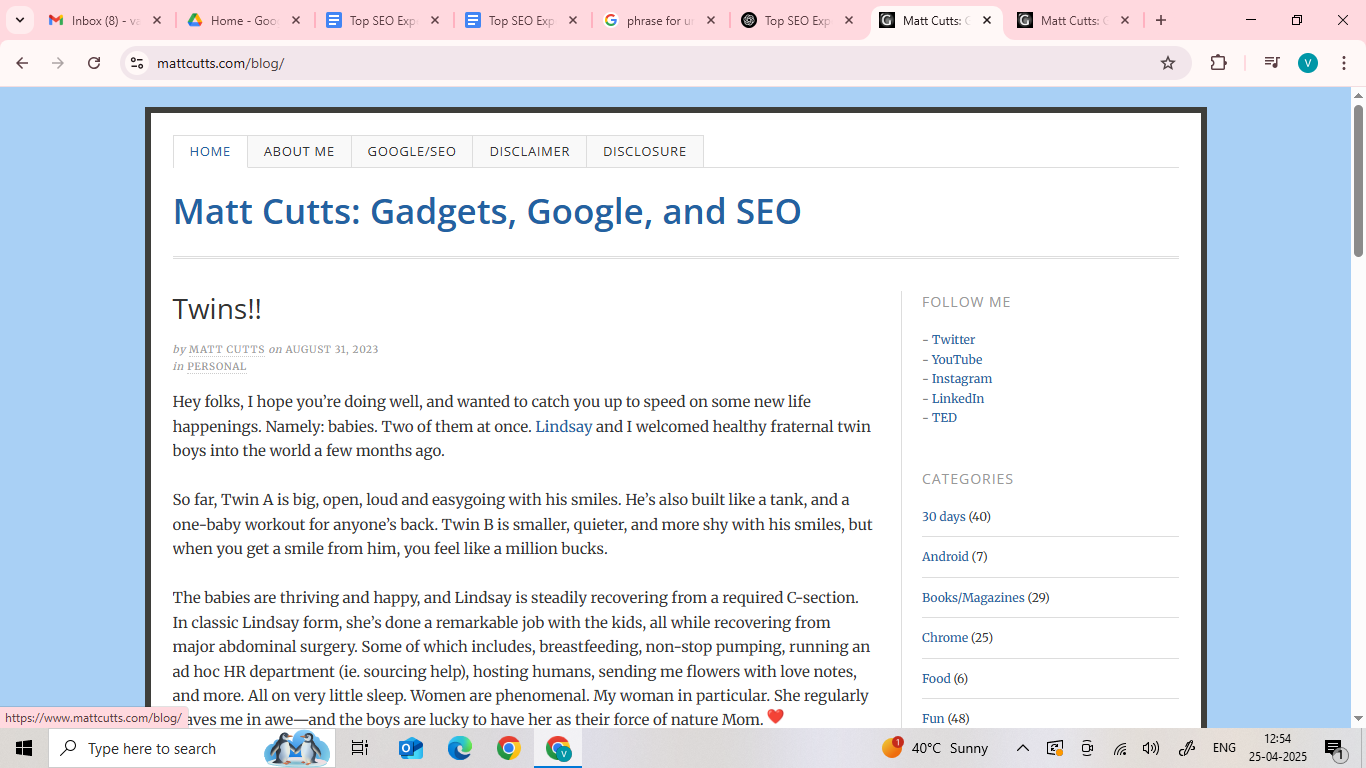Open the GOOGLE/SEO navigation item
This screenshot has width=1366, height=768.
click(x=412, y=152)
